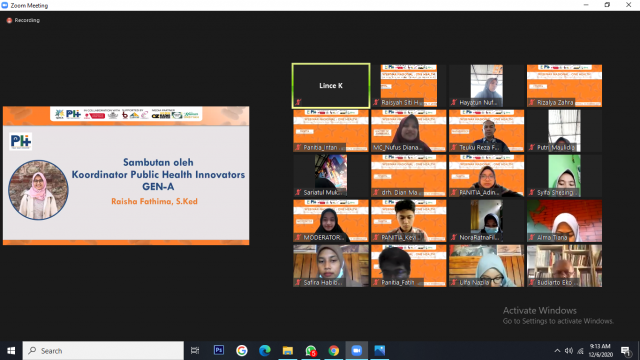Click the Recording indicator

pyautogui.click(x=23, y=20)
